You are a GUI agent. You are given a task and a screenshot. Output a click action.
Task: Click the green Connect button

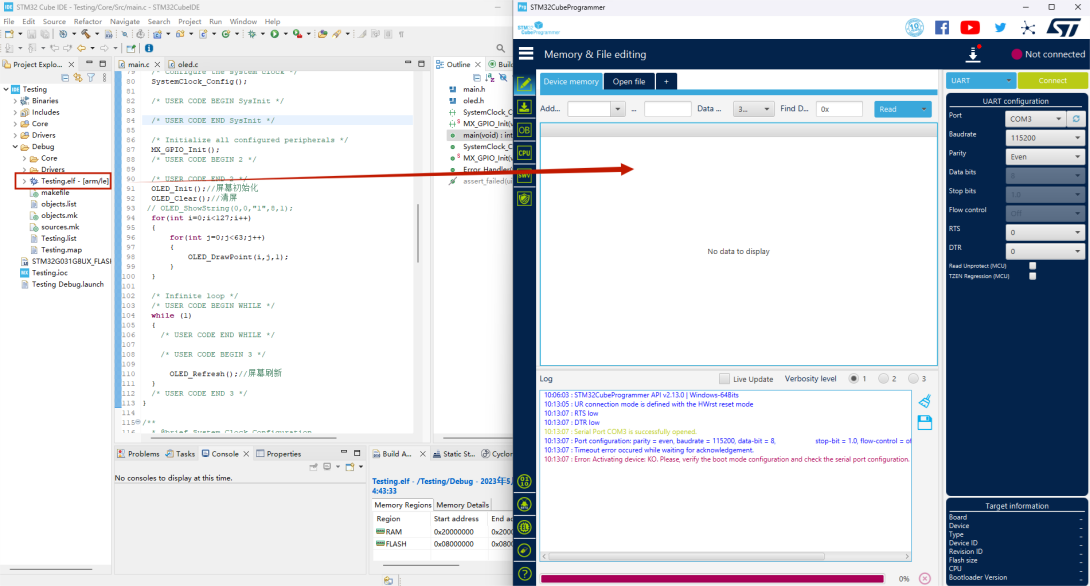tap(1052, 81)
